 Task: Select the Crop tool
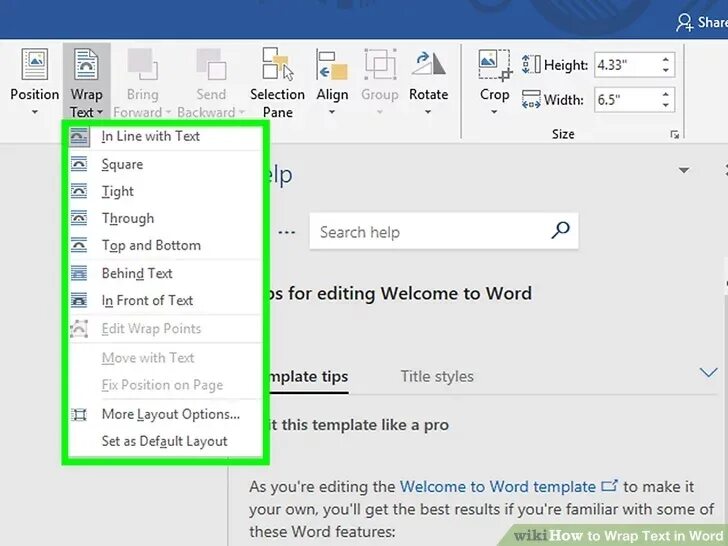[494, 81]
